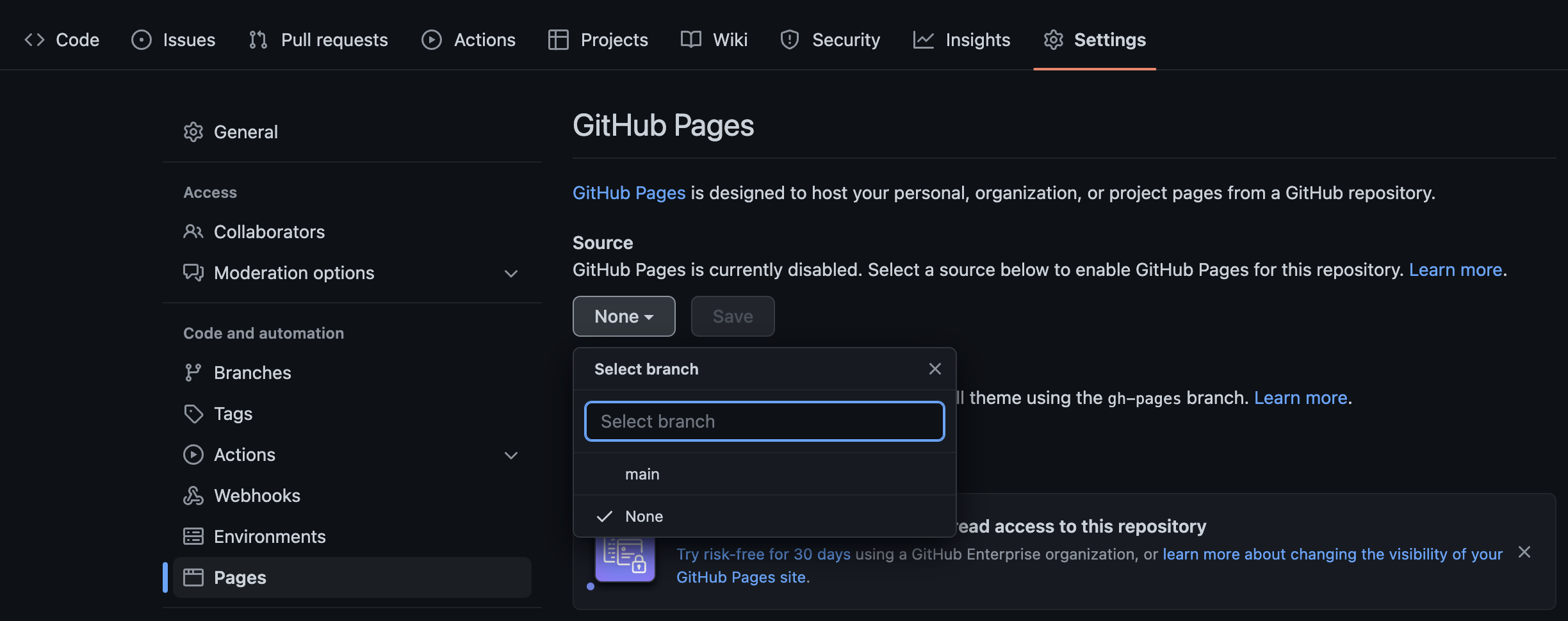Select the main branch option
Image resolution: width=1568 pixels, height=621 pixels.
[x=642, y=474]
